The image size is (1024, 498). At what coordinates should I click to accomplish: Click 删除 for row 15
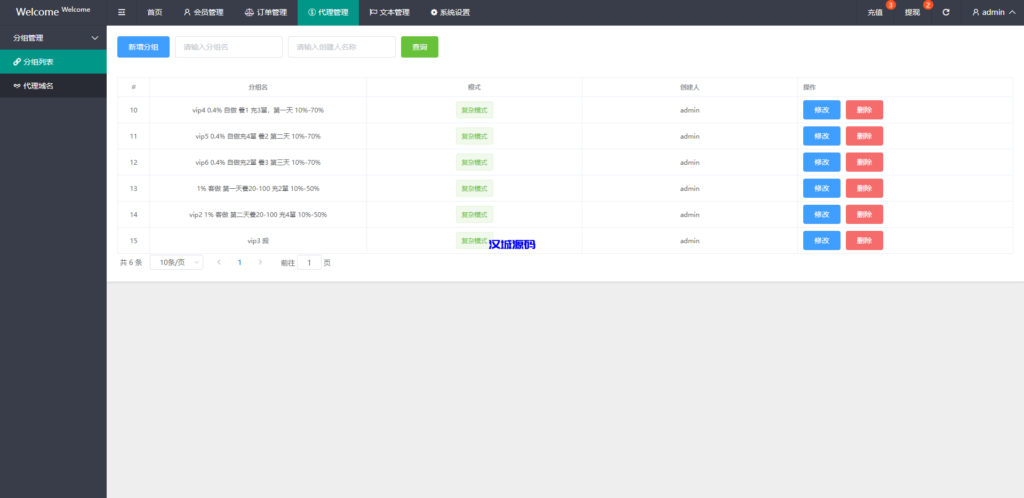[x=864, y=240]
